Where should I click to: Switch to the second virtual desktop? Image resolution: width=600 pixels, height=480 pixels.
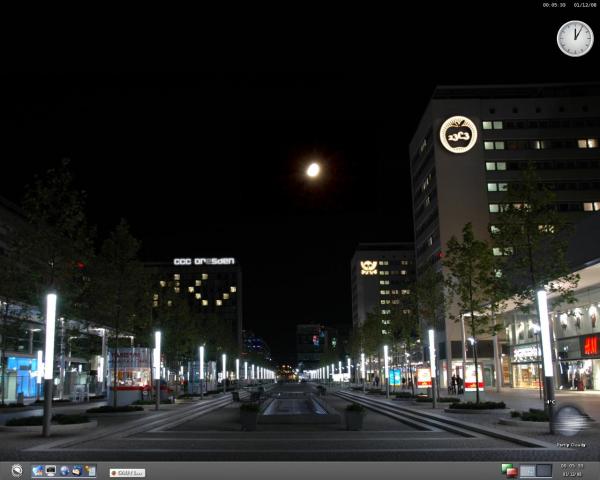[543, 471]
